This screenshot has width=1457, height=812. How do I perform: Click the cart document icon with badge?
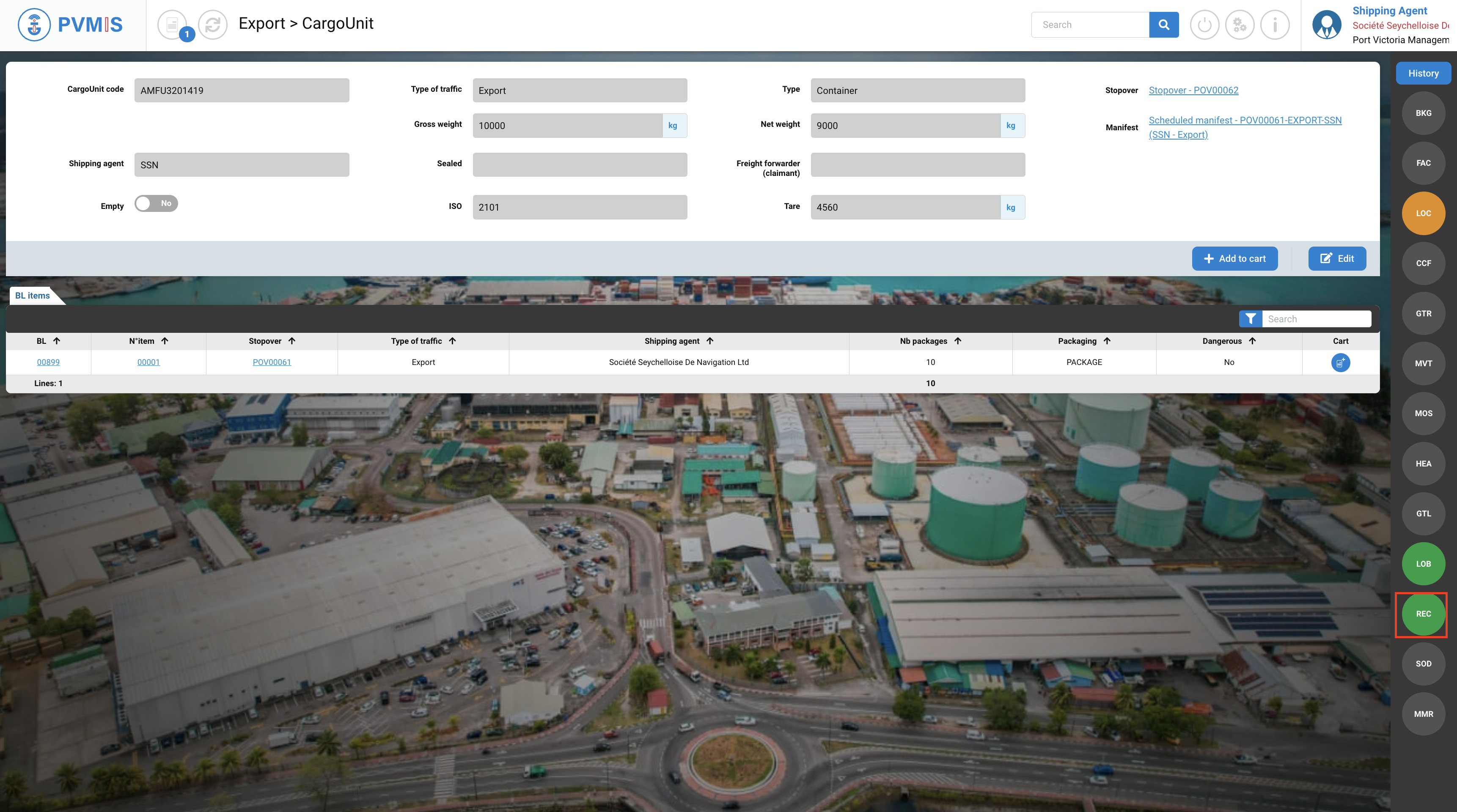pos(173,25)
